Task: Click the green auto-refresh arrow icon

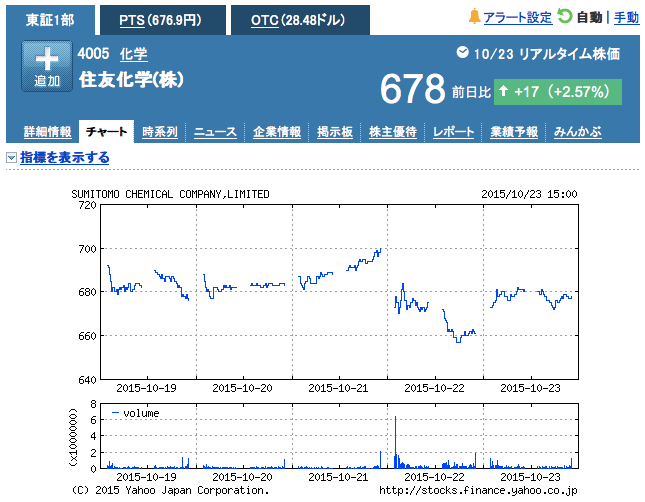Action: (x=565, y=17)
